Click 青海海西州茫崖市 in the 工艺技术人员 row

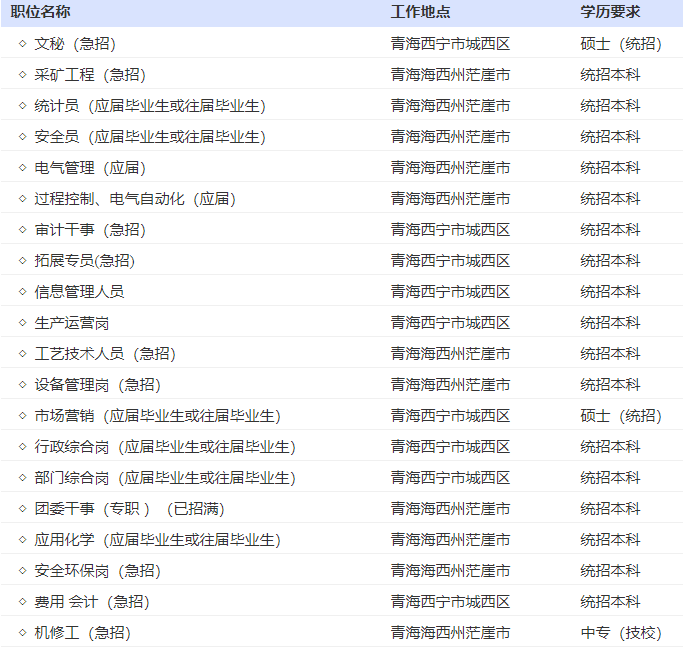[x=450, y=354]
